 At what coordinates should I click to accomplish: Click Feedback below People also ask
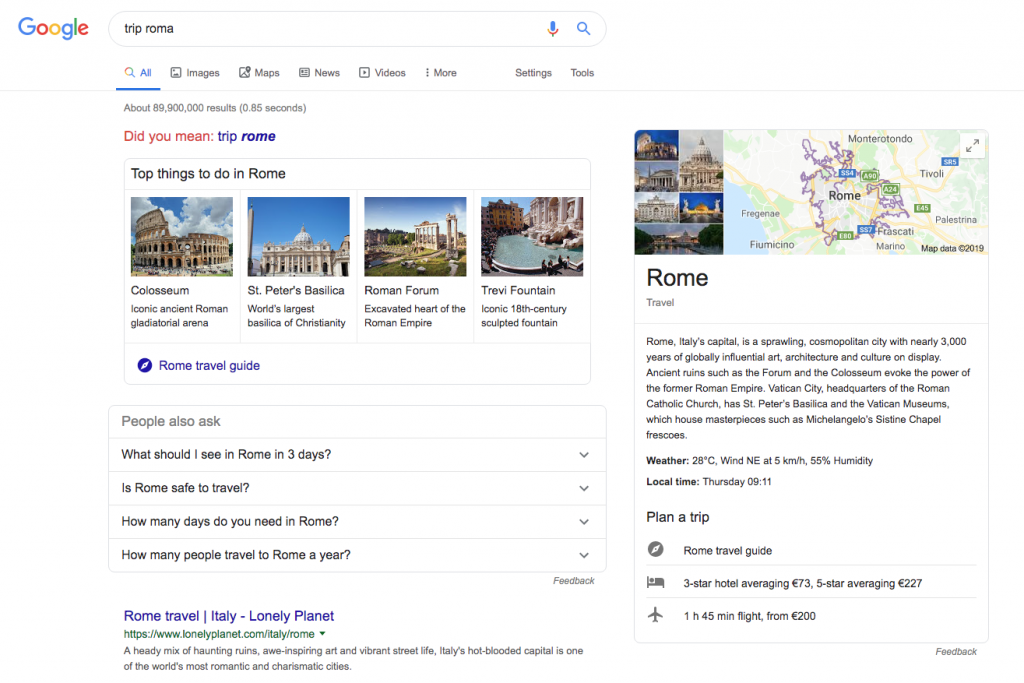pos(573,580)
